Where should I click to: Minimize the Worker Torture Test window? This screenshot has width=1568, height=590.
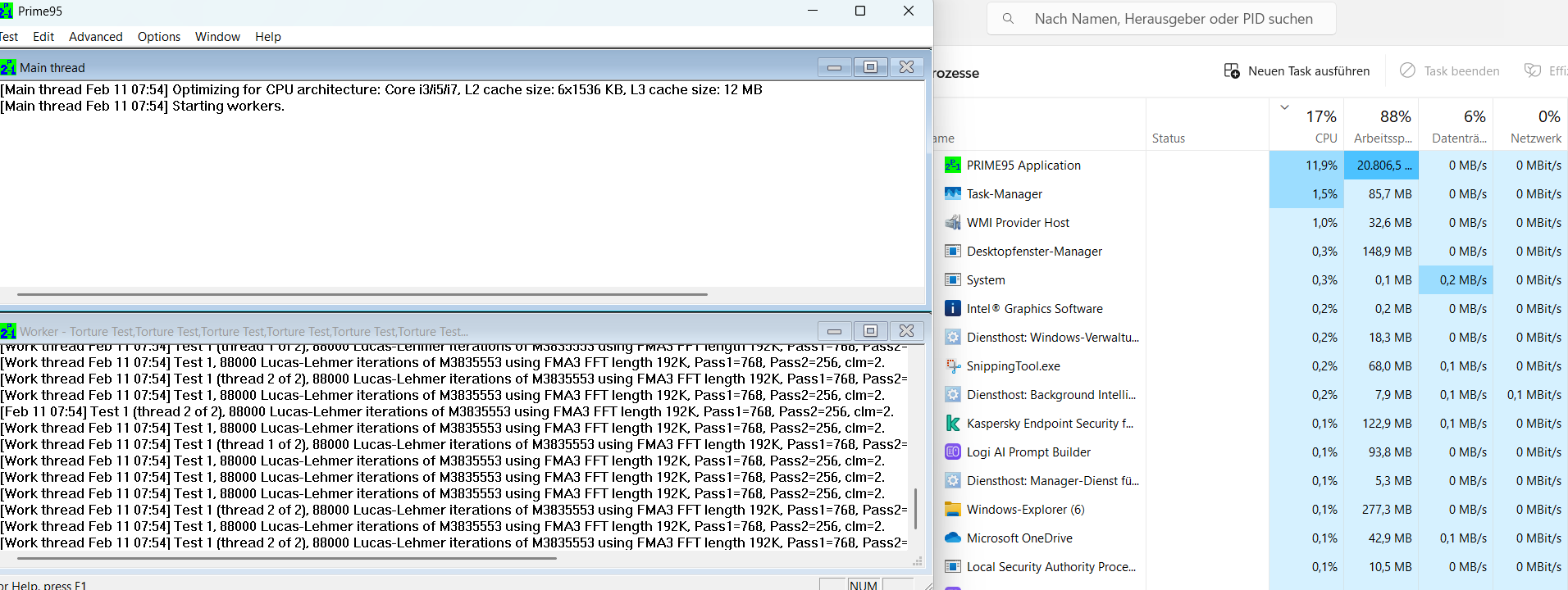(834, 331)
